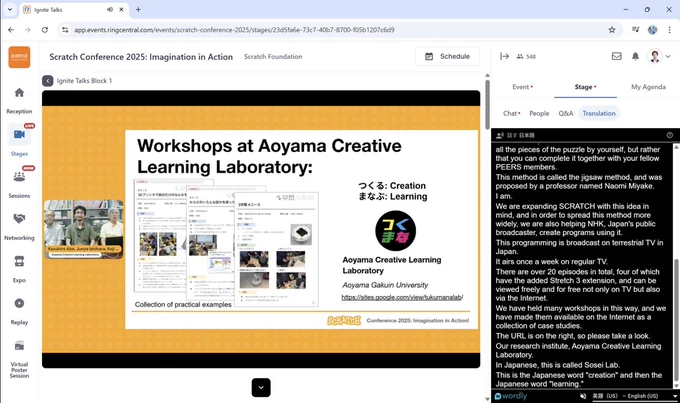The height and width of the screenshot is (403, 680).
Task: Click the Collection of practical examples thumbnails
Action: click(226, 242)
